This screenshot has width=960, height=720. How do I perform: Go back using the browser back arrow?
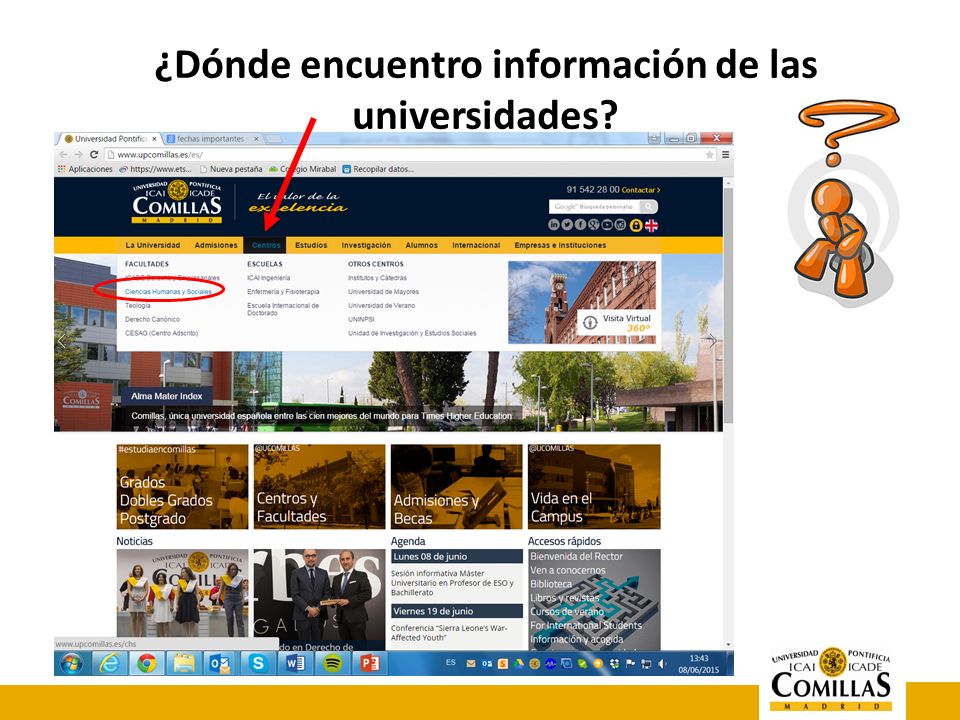click(x=63, y=155)
